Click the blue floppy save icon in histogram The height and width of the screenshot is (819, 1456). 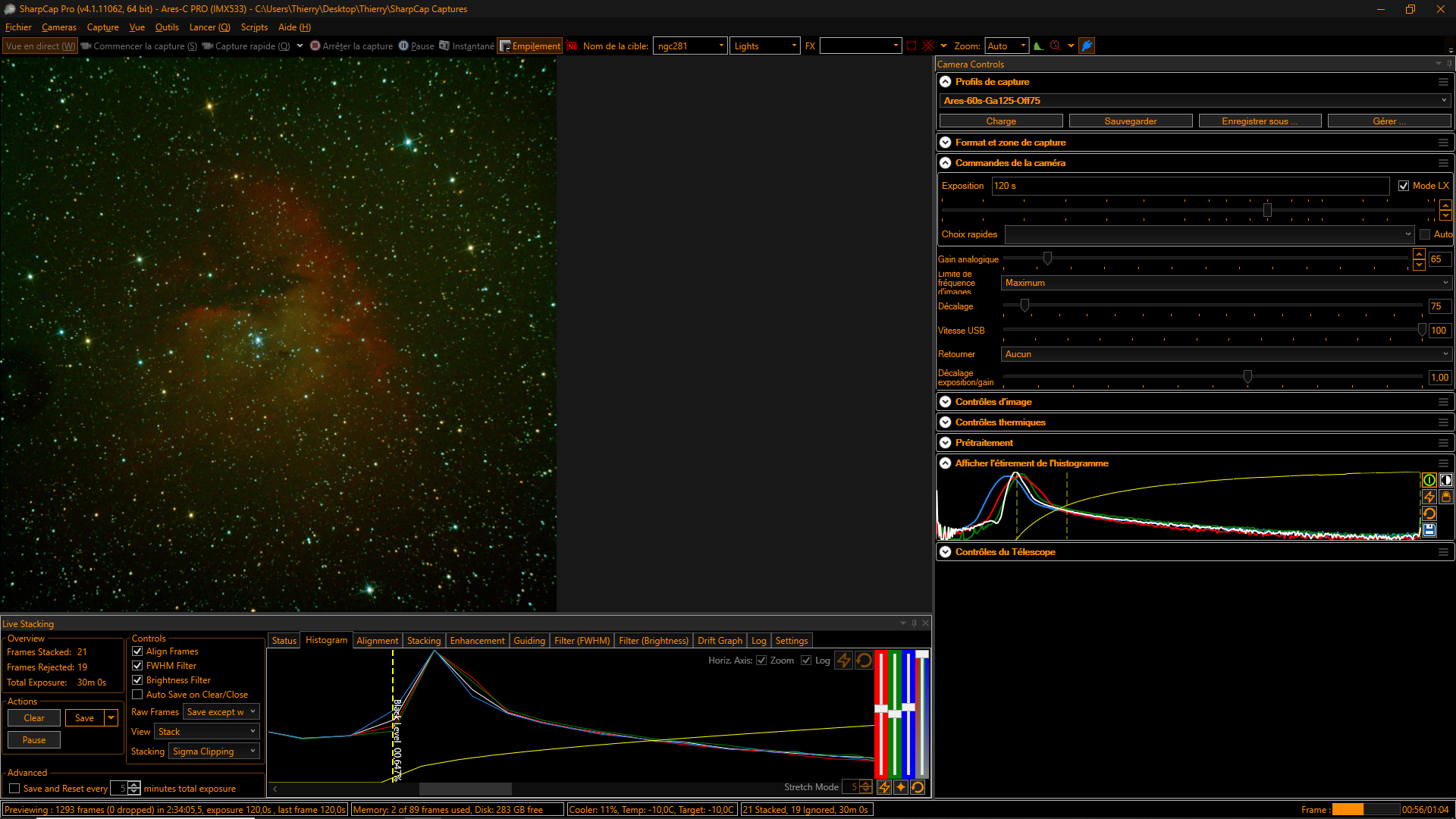pyautogui.click(x=1429, y=530)
